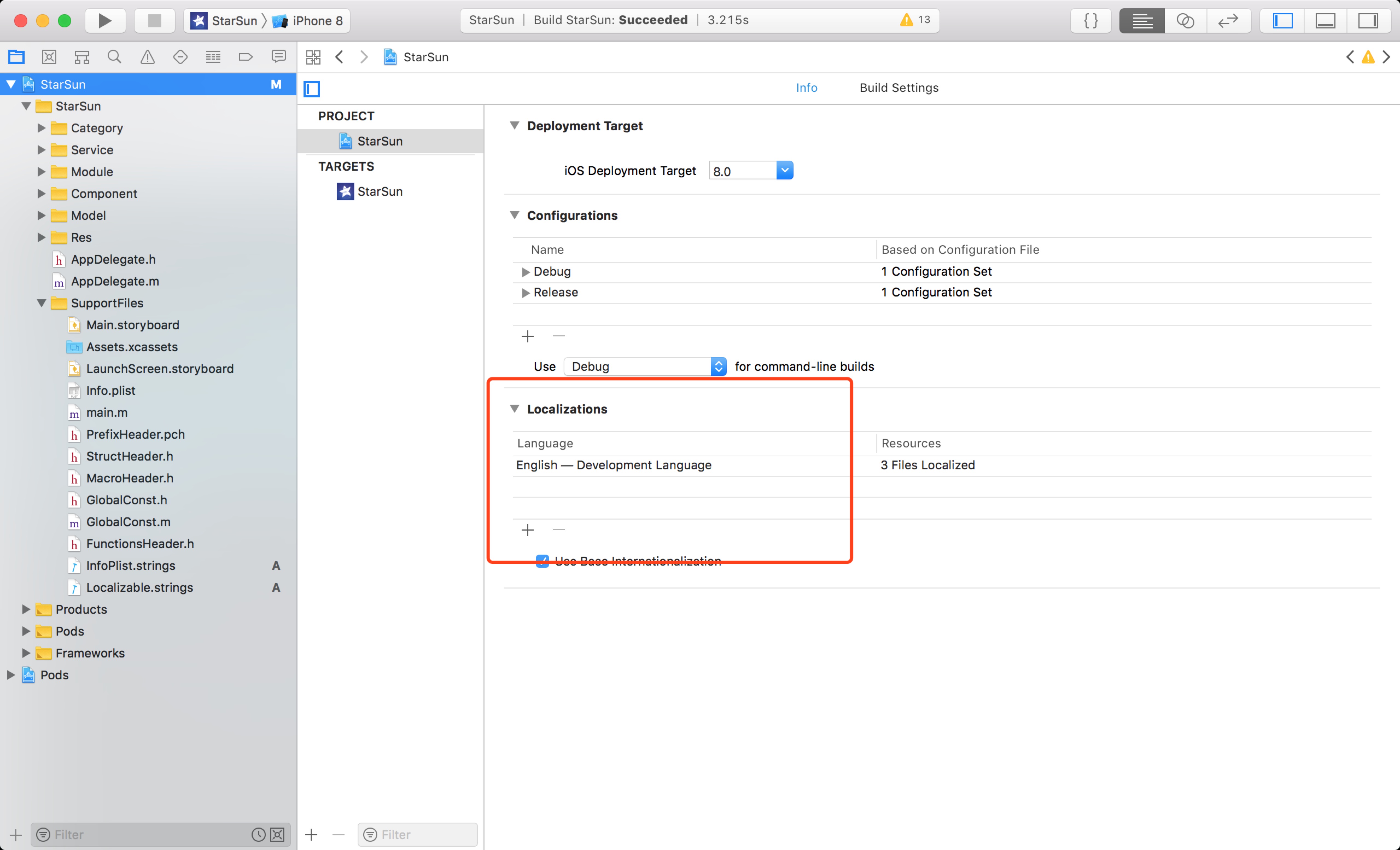Open the Version editor arrows icon
The height and width of the screenshot is (850, 1400).
pos(1228,21)
